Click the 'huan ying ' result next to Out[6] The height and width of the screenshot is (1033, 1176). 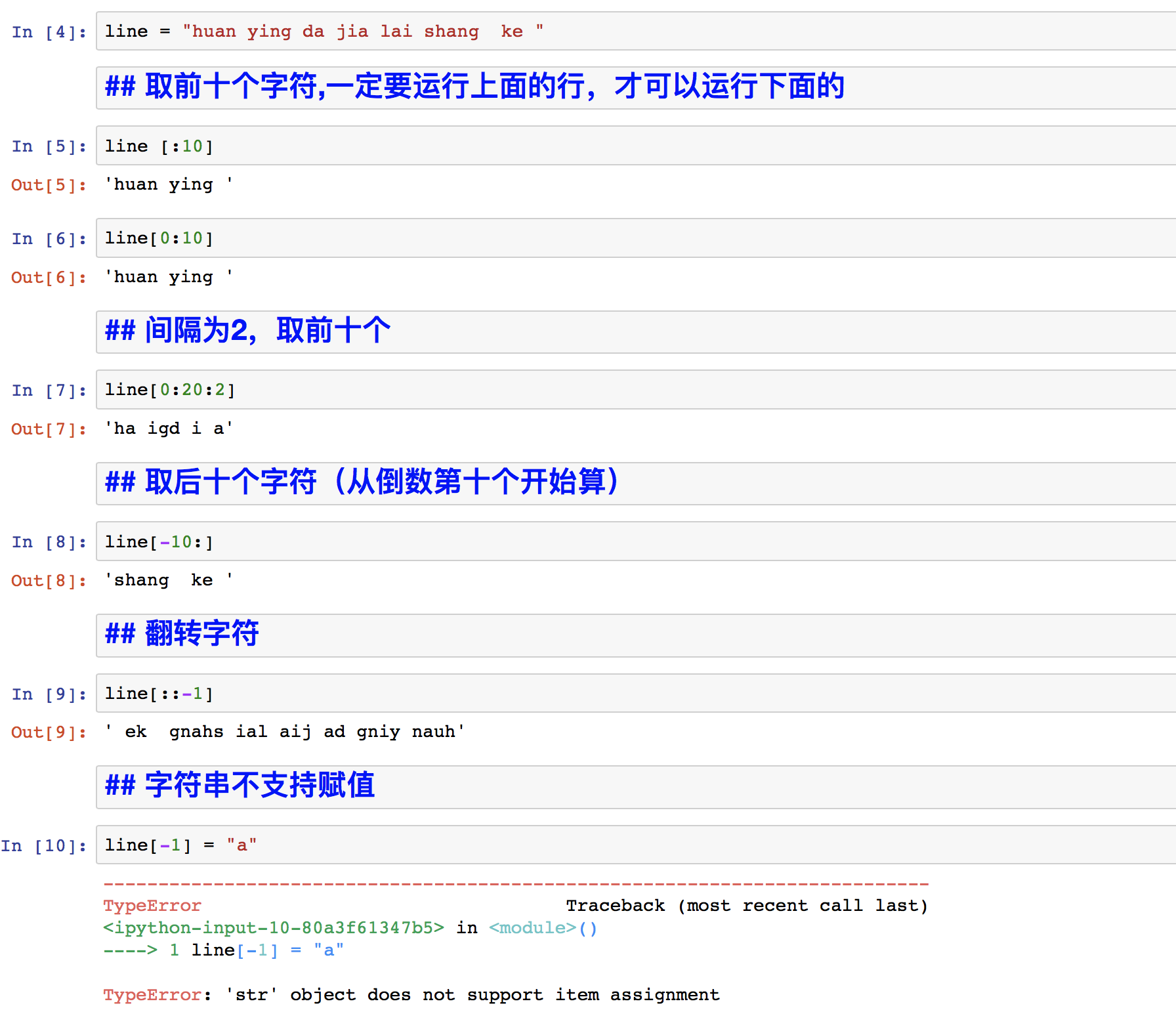pyautogui.click(x=169, y=277)
